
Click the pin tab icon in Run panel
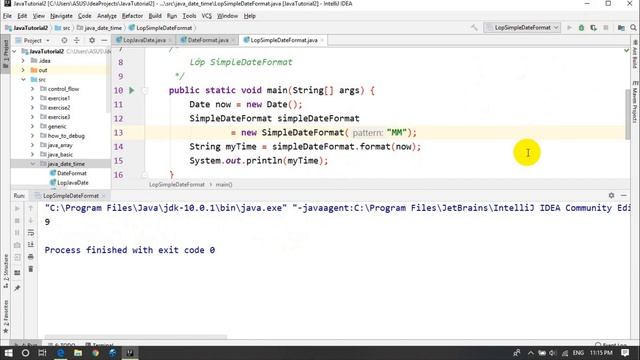(17, 288)
